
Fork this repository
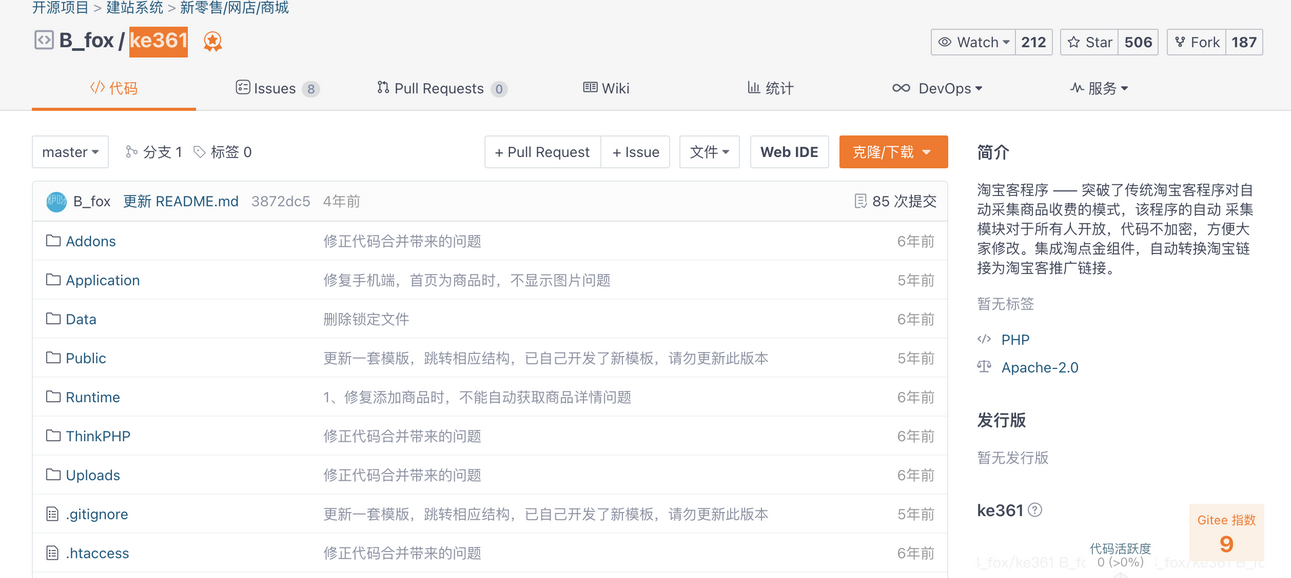pyautogui.click(x=1196, y=42)
